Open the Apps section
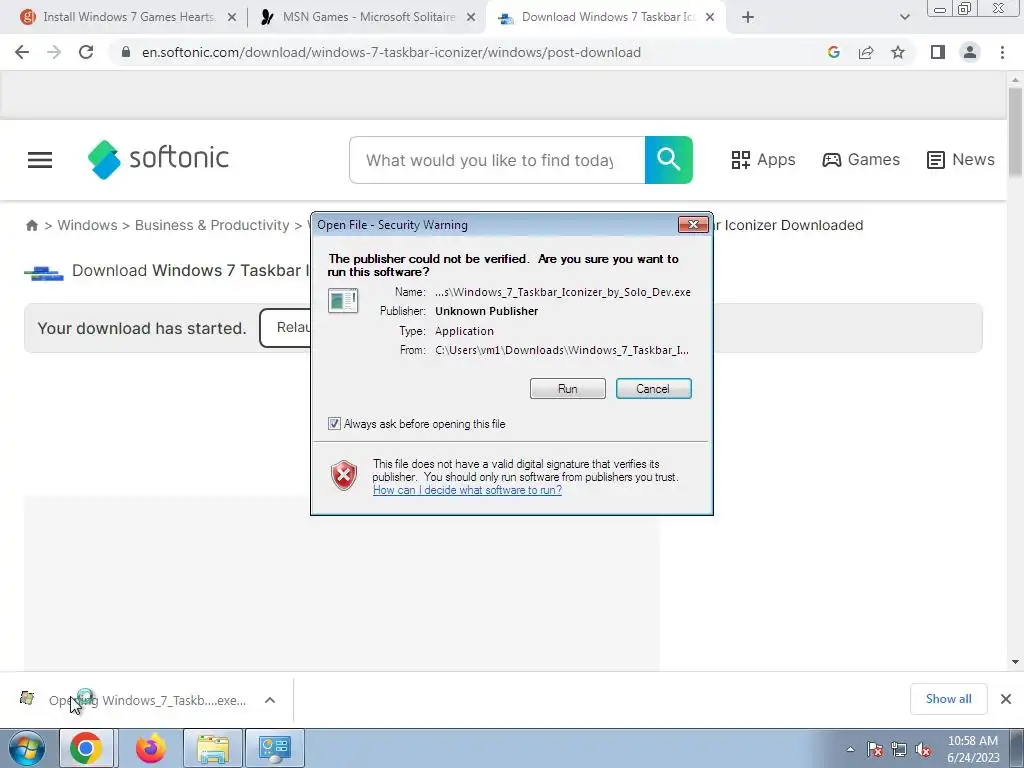Screen dimensions: 1024x768 (x=763, y=160)
